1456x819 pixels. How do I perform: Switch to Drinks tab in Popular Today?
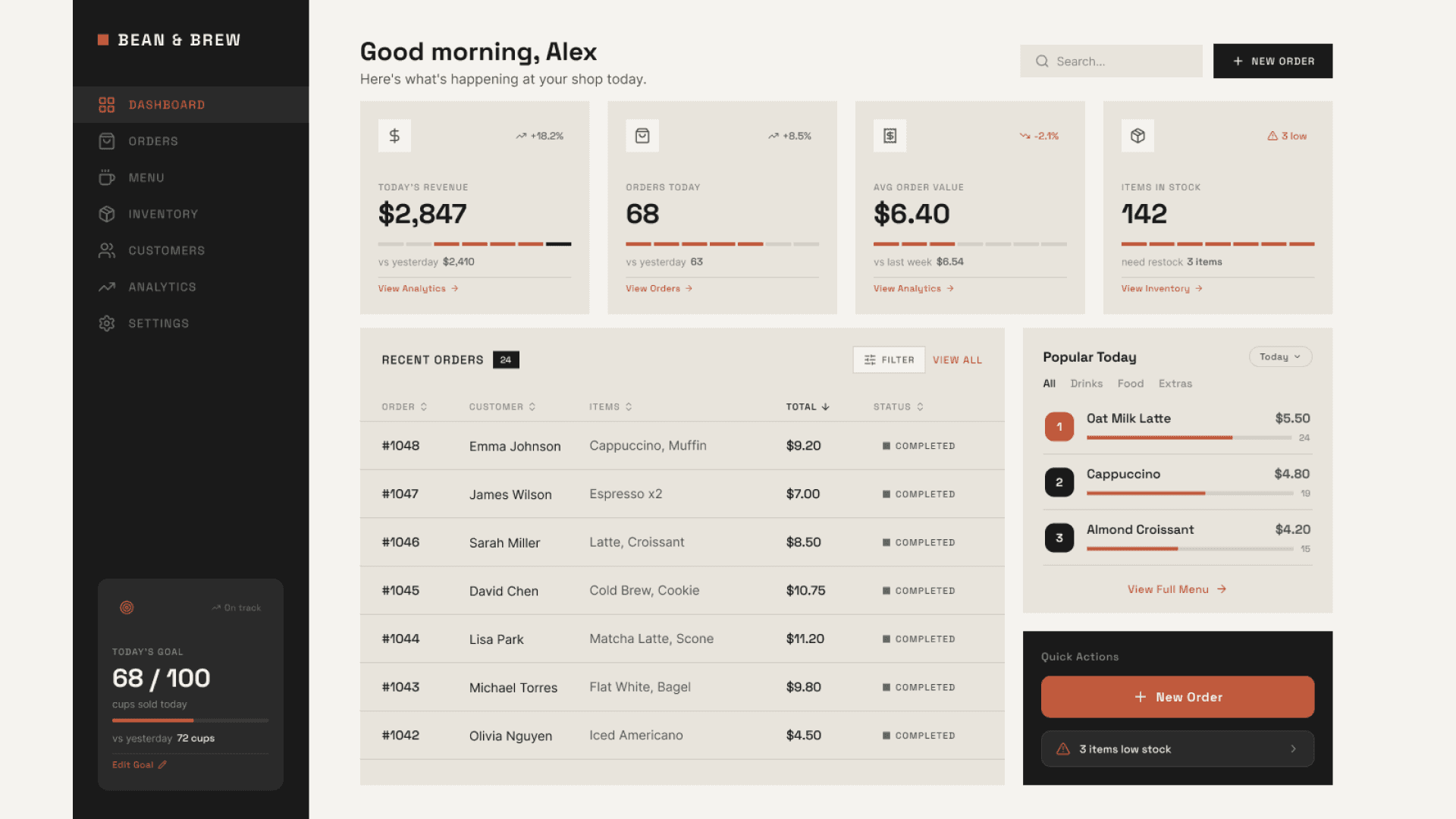pyautogui.click(x=1086, y=384)
